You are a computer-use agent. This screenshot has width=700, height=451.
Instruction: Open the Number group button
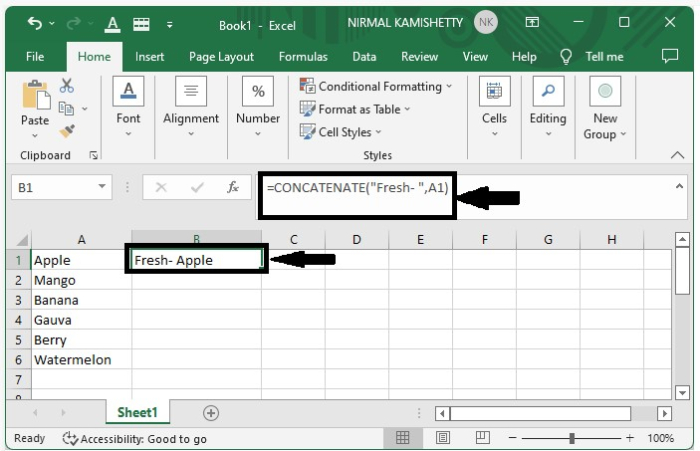(258, 107)
